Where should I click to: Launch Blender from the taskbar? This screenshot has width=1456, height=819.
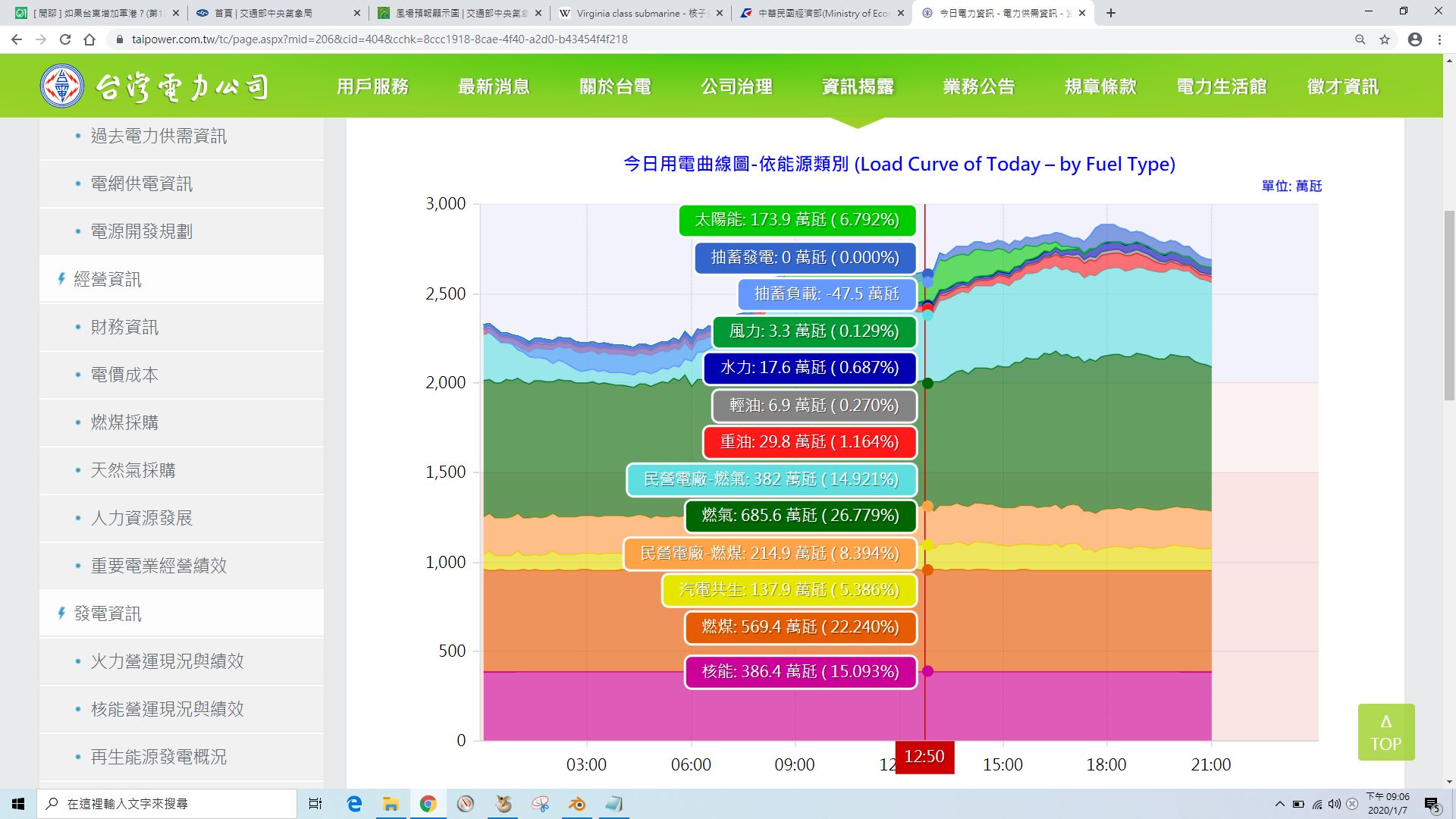(x=577, y=804)
